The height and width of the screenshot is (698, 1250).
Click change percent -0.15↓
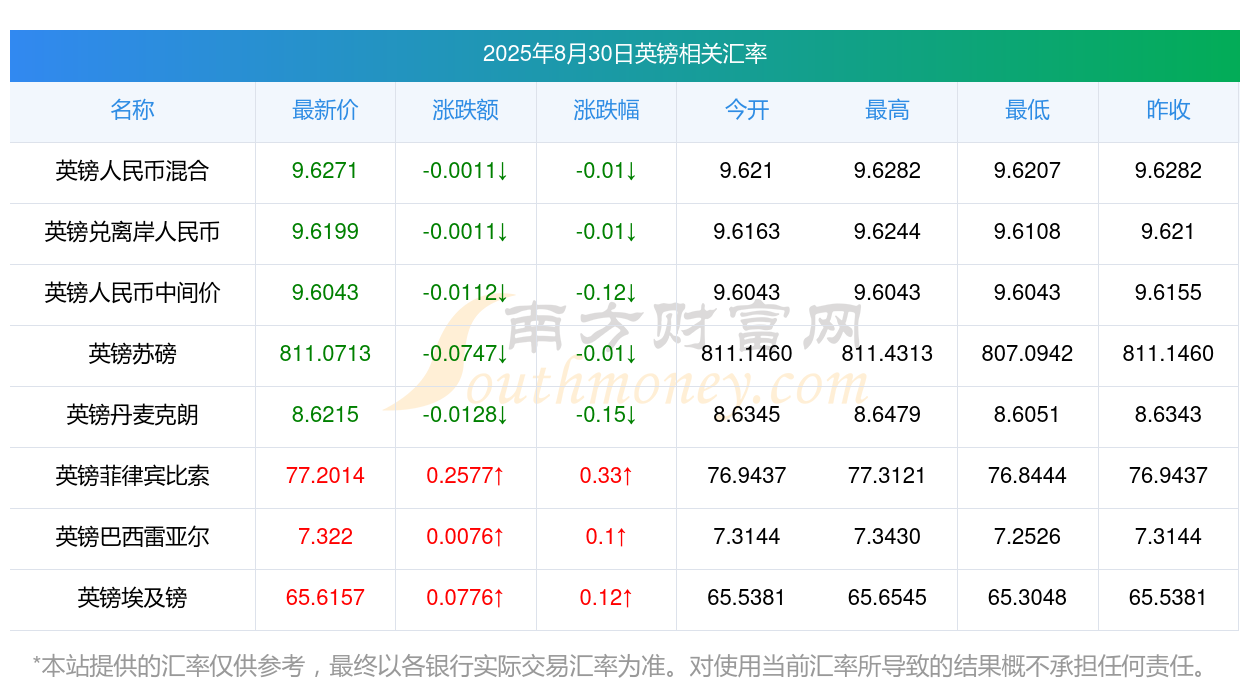coord(606,415)
